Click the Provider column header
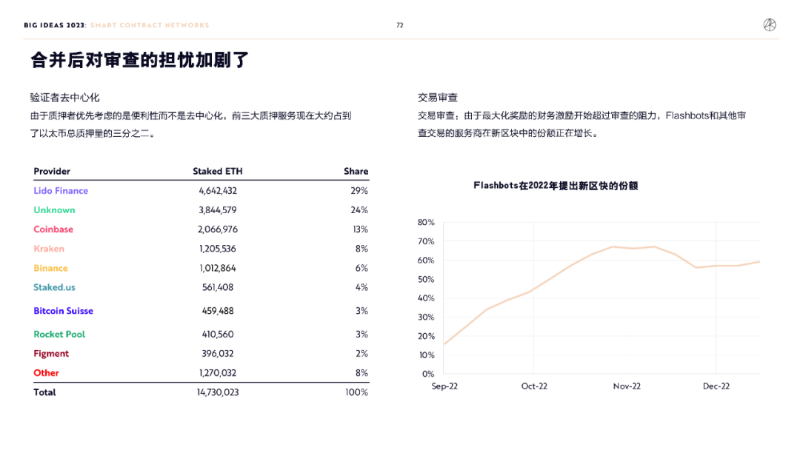This screenshot has height=450, width=800. [x=52, y=171]
